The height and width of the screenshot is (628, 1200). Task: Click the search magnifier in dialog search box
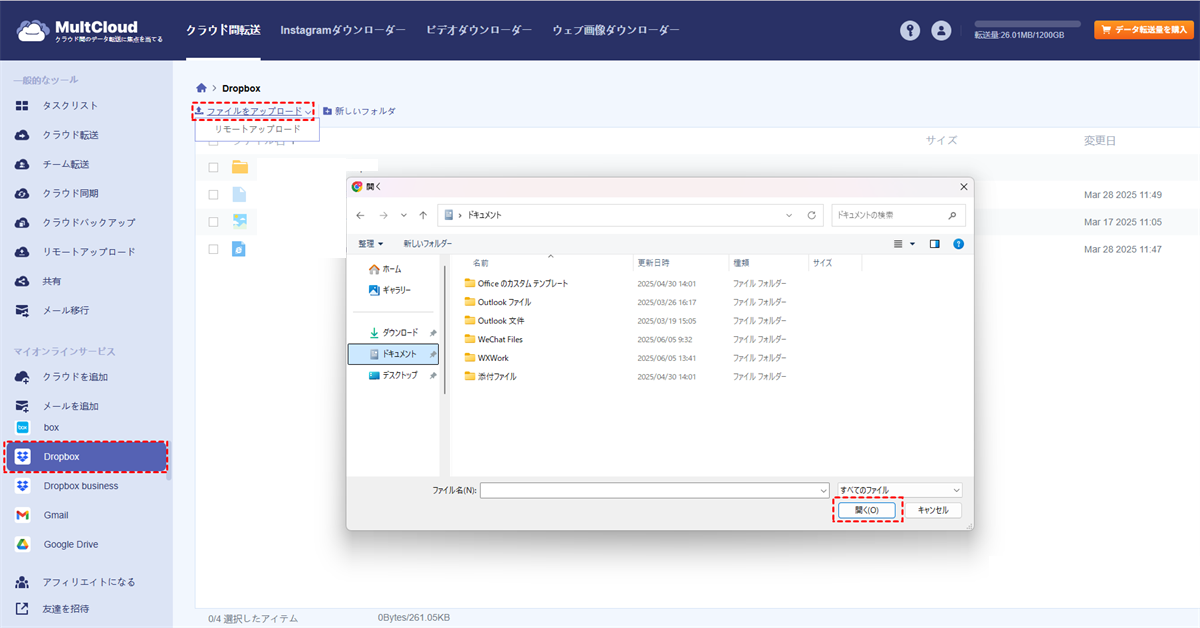(952, 215)
